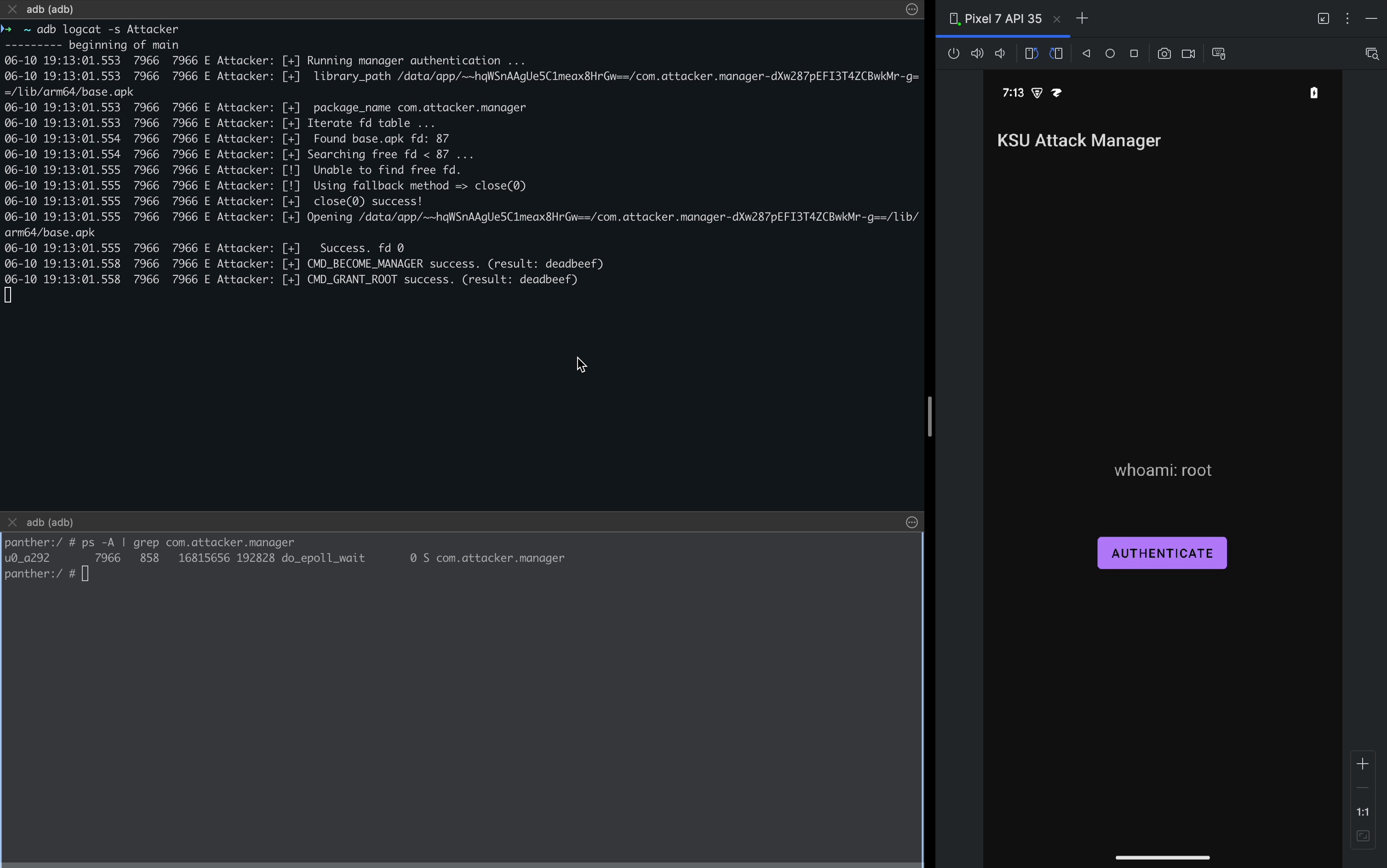Open the top terminal pane options menu
This screenshot has width=1387, height=868.
(x=911, y=9)
